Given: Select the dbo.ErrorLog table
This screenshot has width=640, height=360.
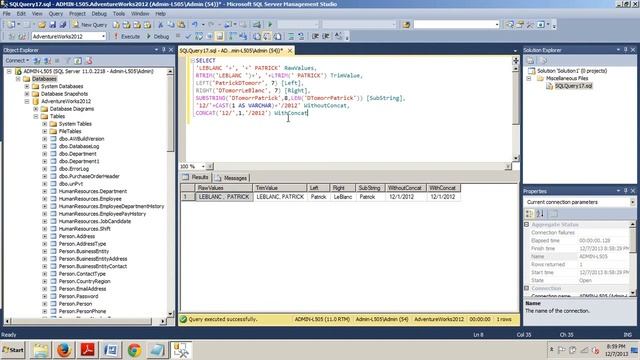Looking at the screenshot, I should click(x=74, y=169).
